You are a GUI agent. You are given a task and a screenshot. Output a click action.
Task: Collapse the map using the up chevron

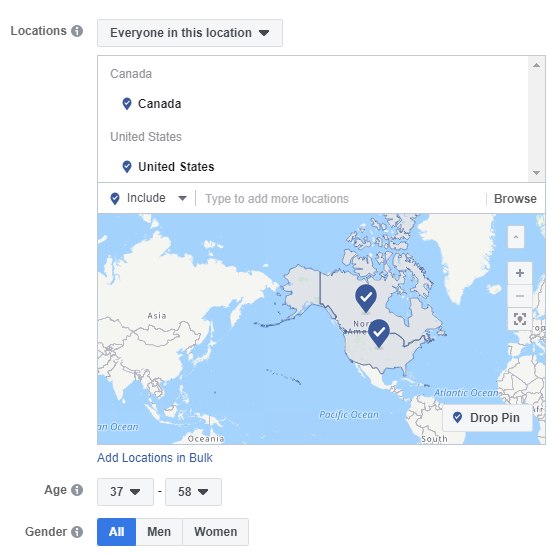[x=516, y=237]
